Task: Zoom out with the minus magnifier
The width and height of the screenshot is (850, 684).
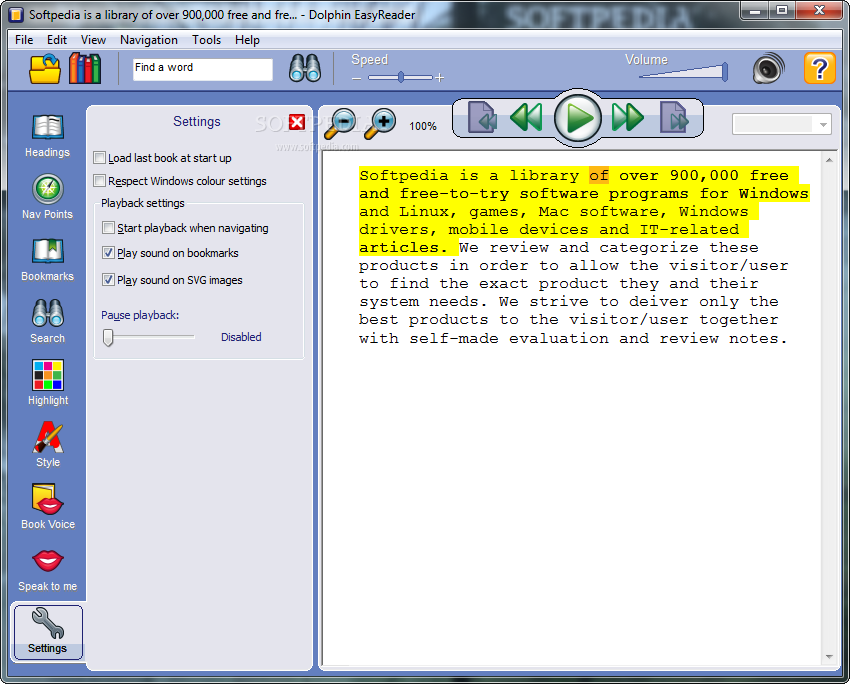Action: point(340,125)
